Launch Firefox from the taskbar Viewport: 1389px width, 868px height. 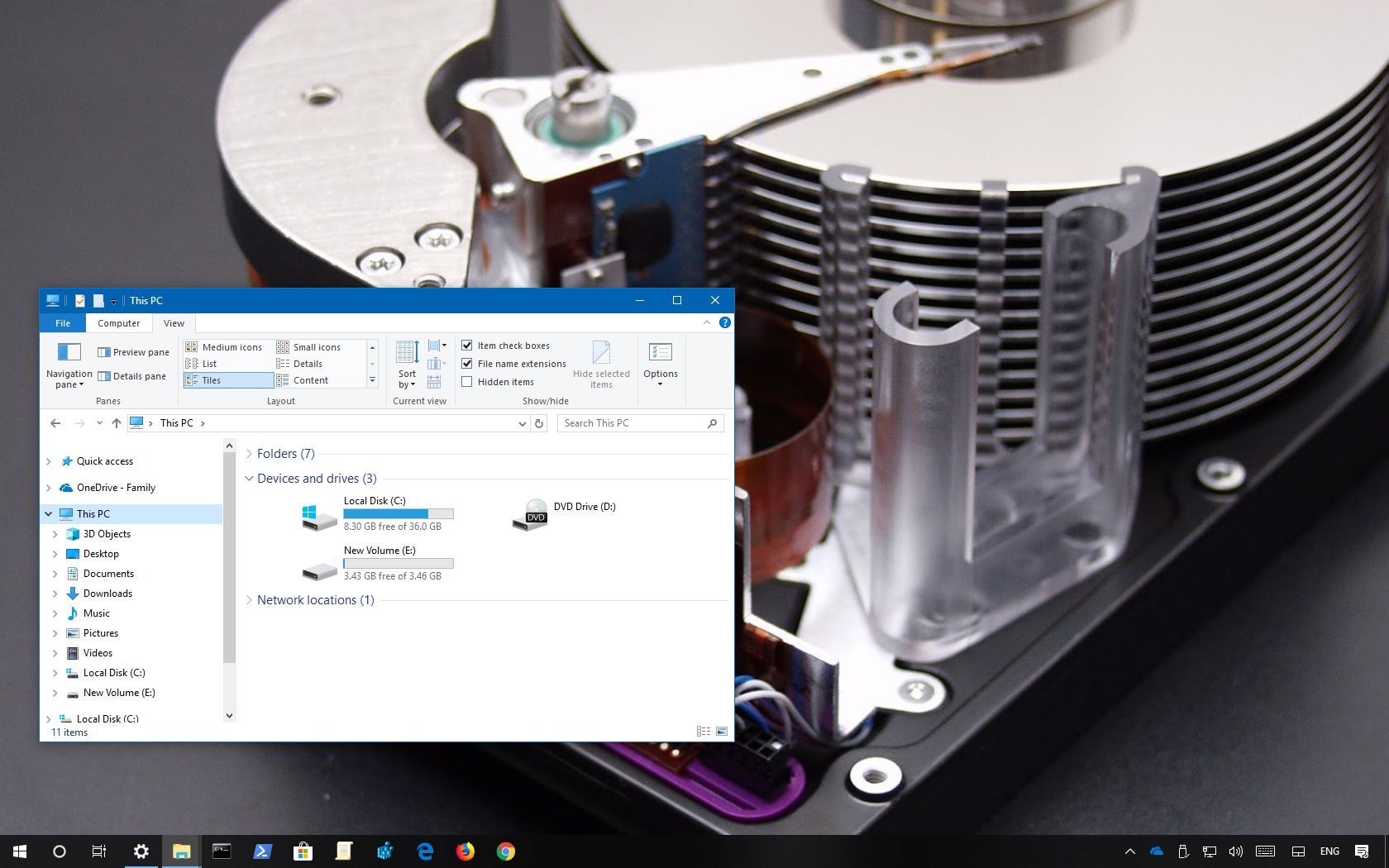(465, 851)
